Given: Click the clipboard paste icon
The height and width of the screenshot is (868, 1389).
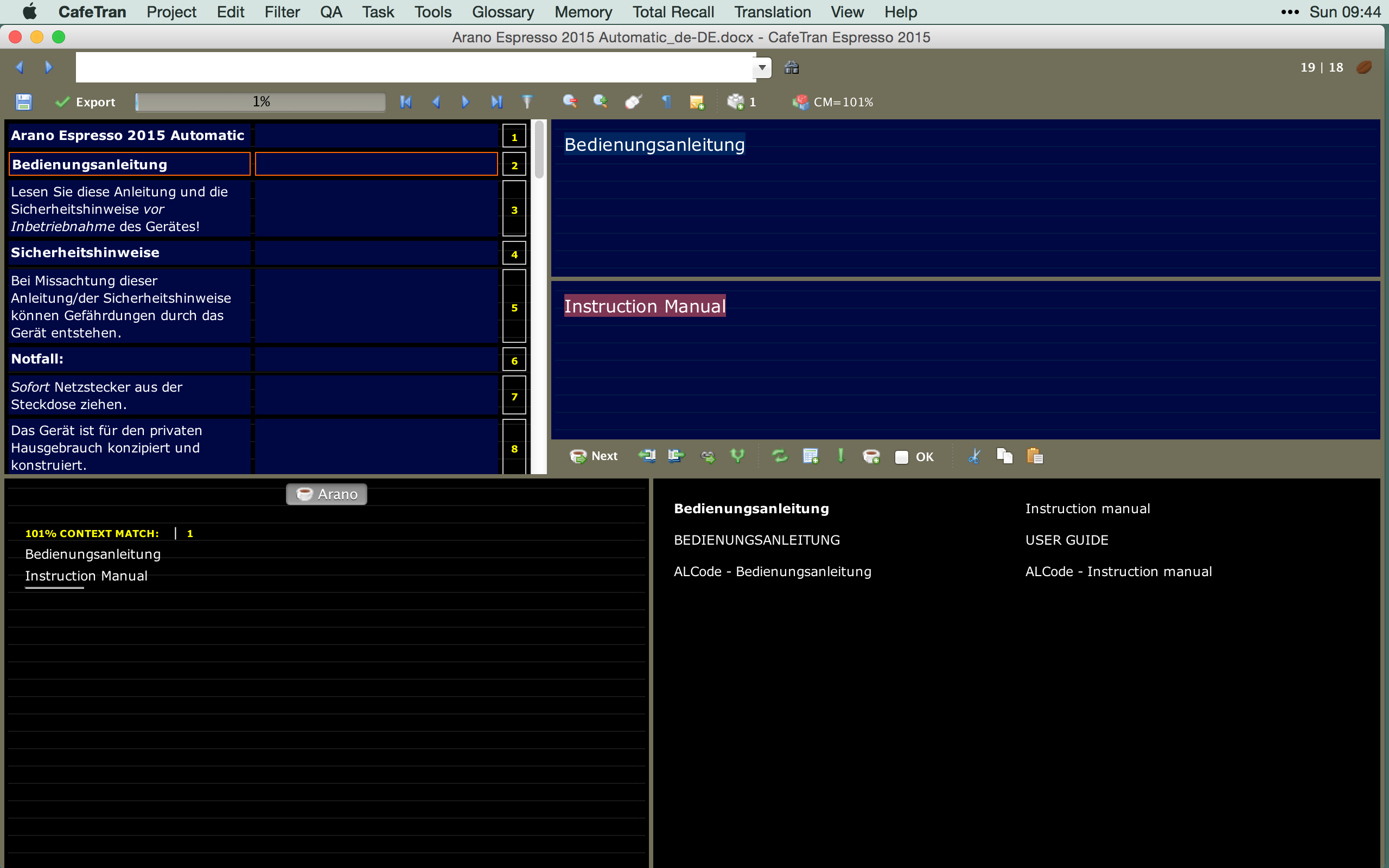Looking at the screenshot, I should click(1034, 456).
